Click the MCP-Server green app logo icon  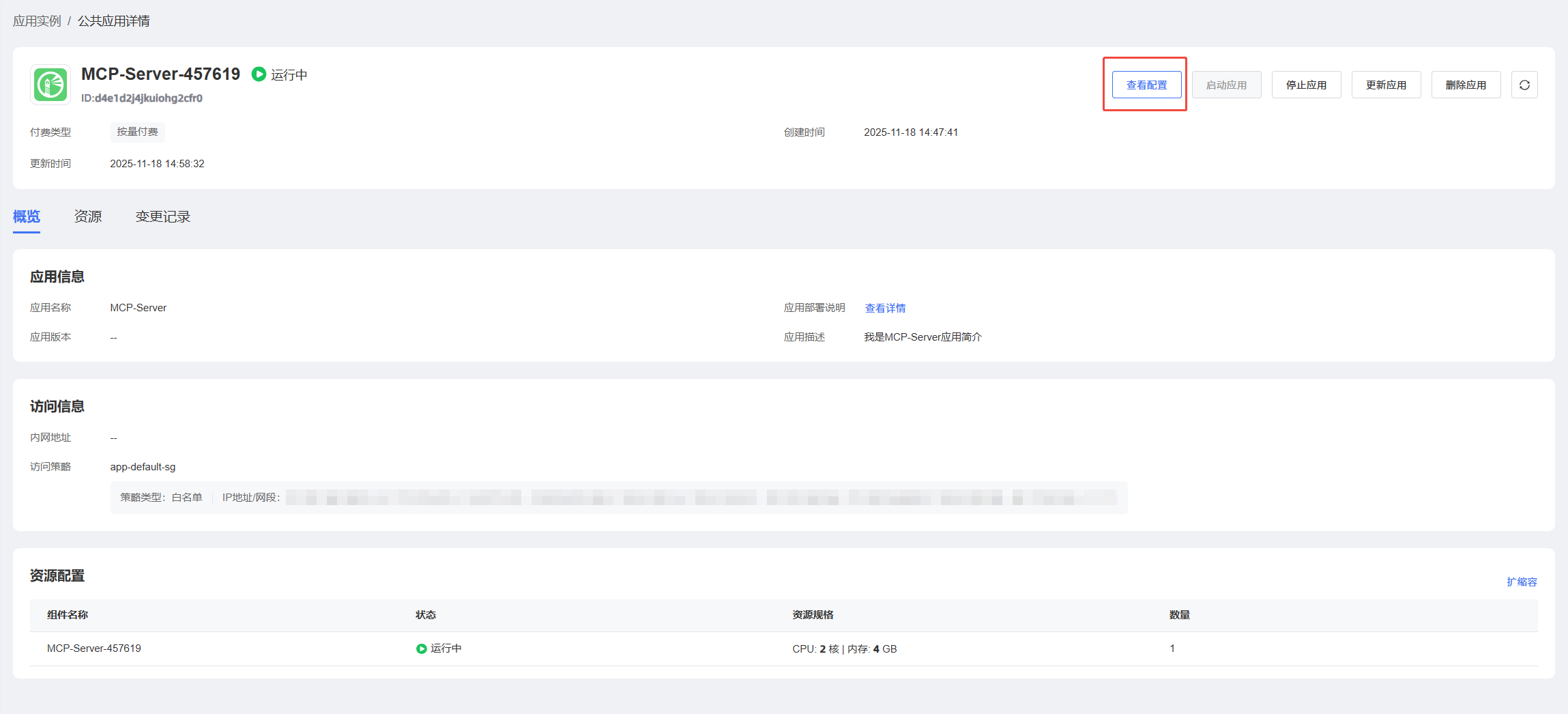(x=50, y=85)
